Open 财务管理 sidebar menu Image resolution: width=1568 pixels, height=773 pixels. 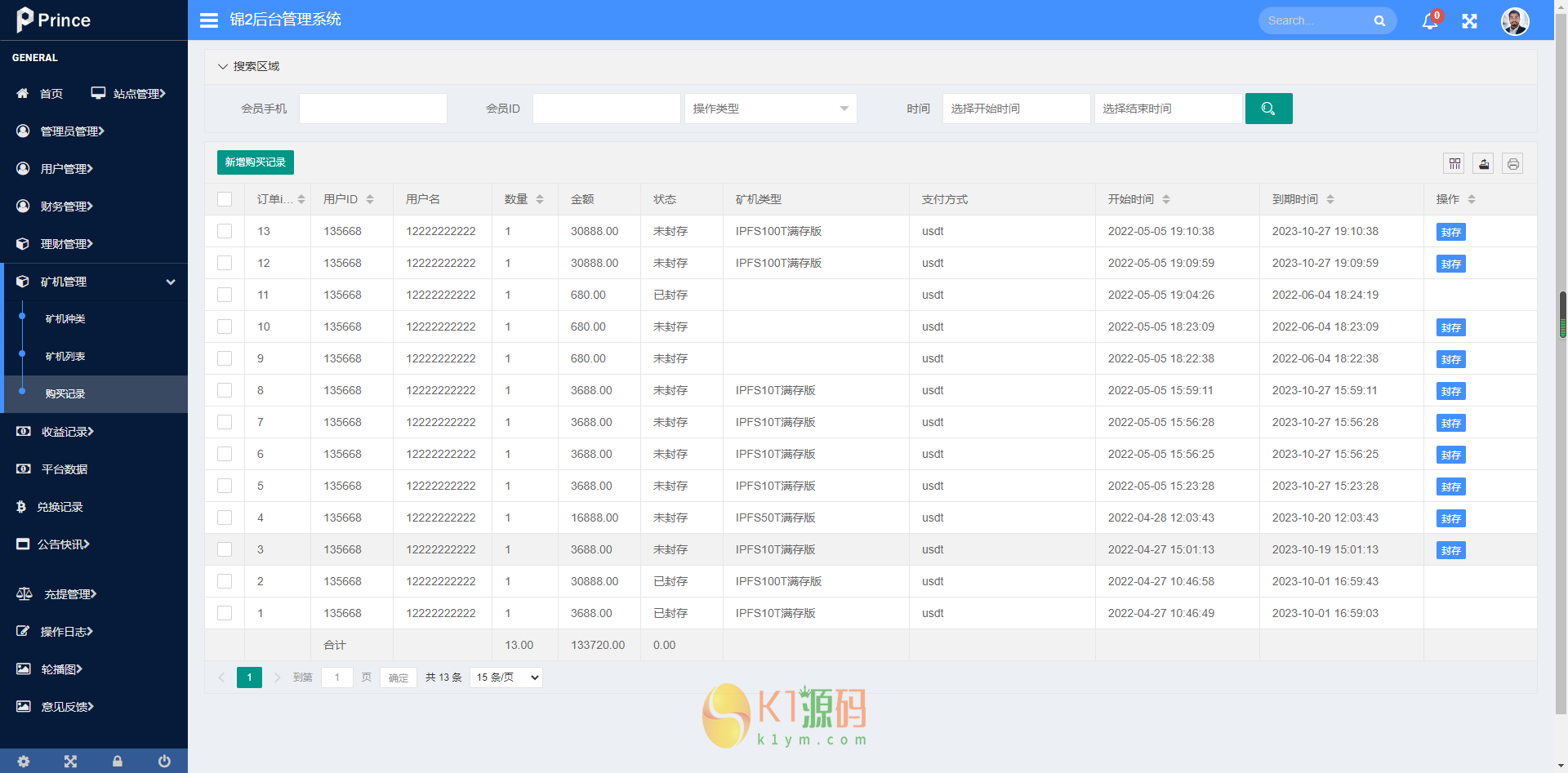tap(66, 207)
